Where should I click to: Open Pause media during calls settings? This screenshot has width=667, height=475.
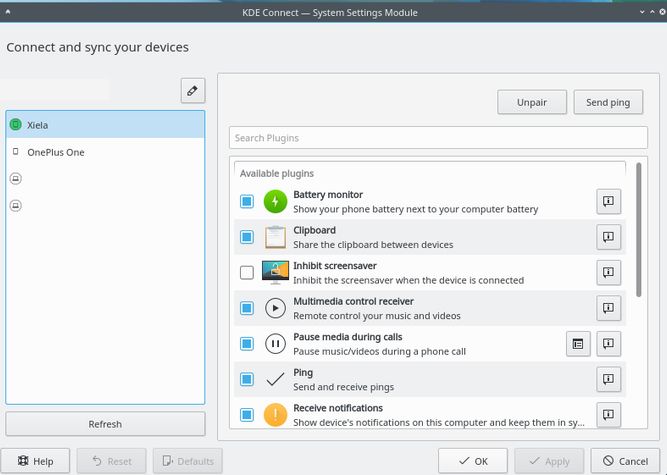(578, 344)
